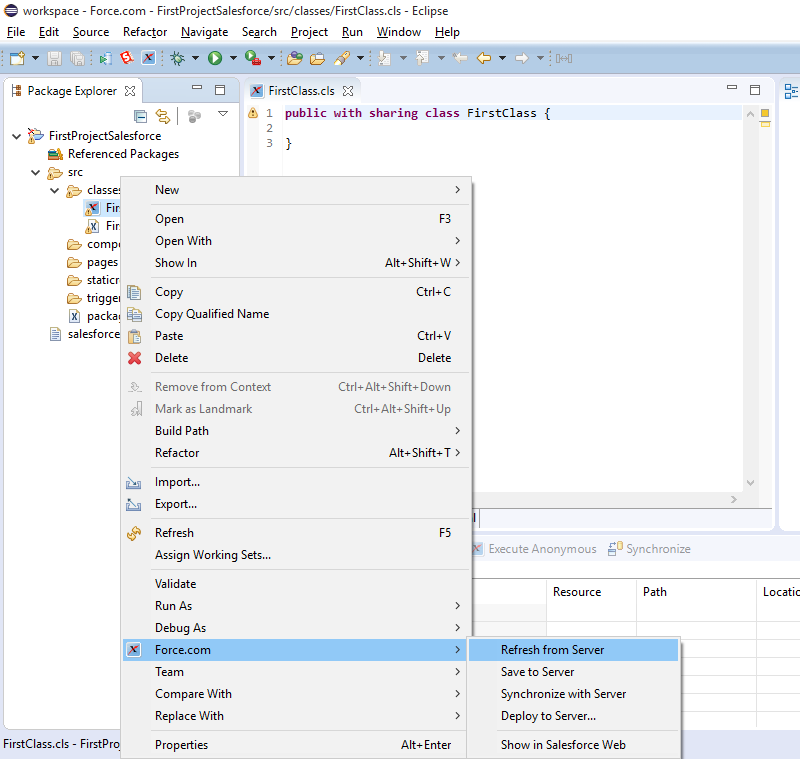The width and height of the screenshot is (800, 759).
Task: Toggle Link with Editor in Package Explorer
Action: 163,116
